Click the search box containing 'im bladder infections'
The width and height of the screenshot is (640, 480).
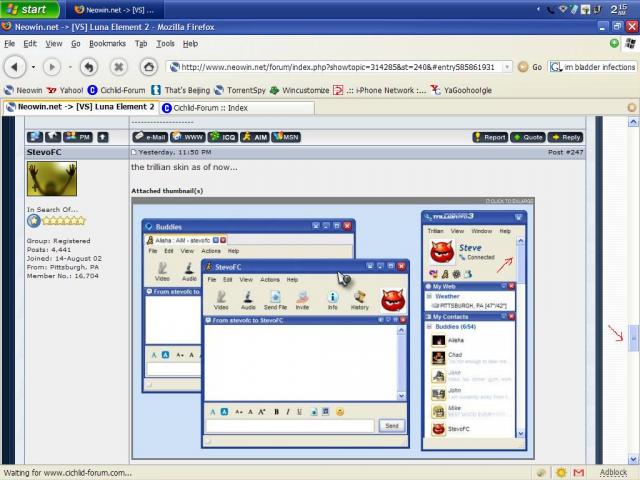coord(600,67)
